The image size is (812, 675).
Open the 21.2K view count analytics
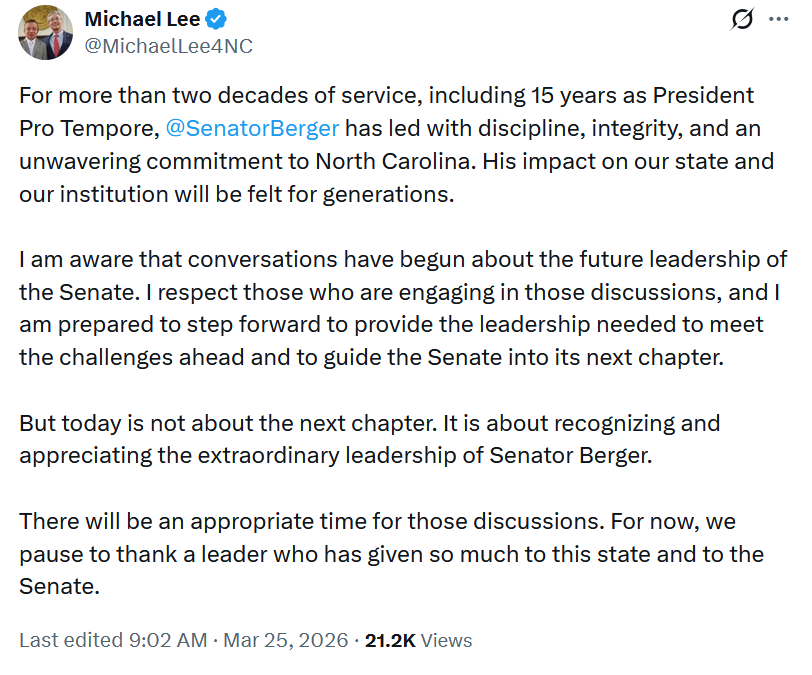pyautogui.click(x=390, y=640)
